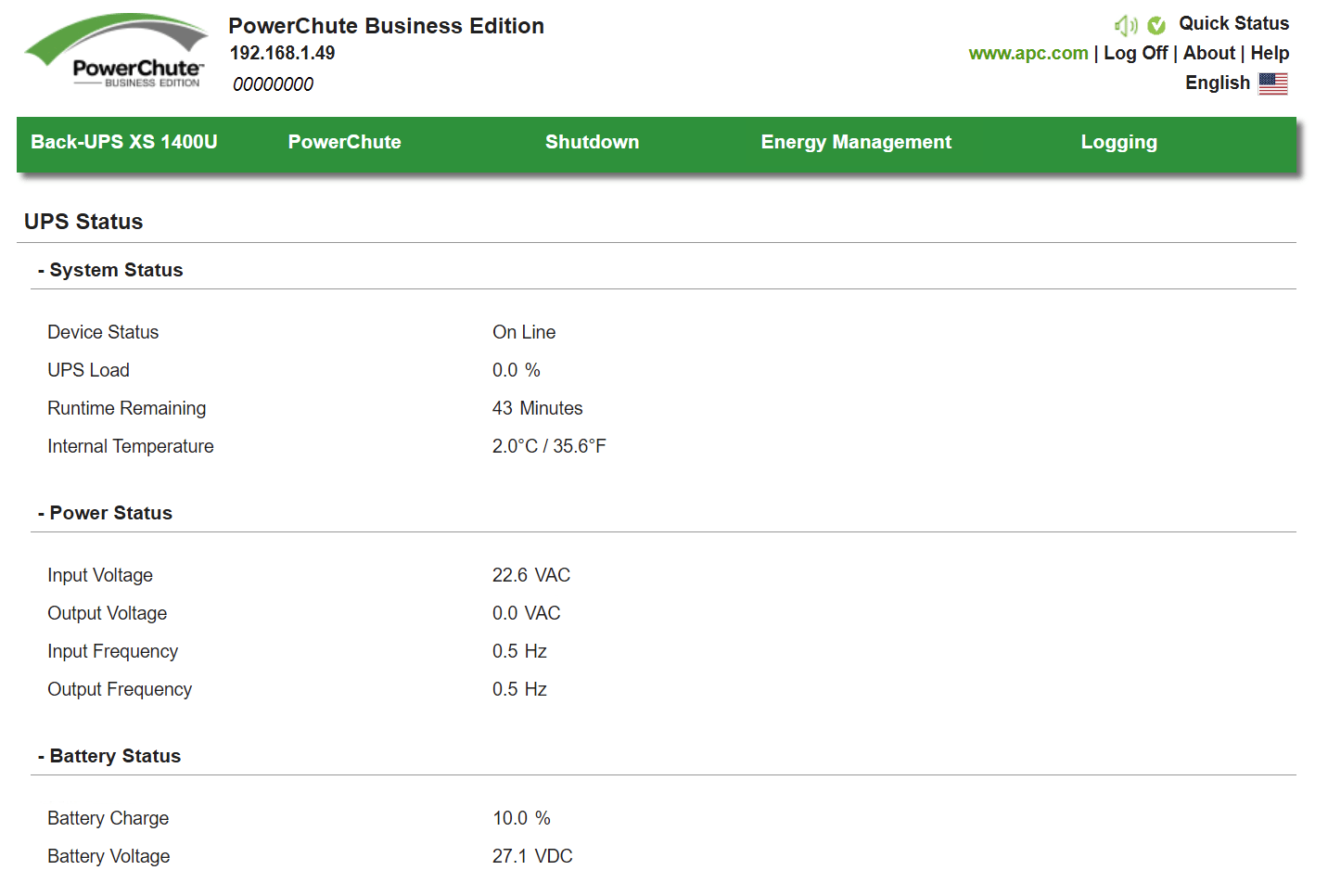Click the On Line value

[x=524, y=332]
